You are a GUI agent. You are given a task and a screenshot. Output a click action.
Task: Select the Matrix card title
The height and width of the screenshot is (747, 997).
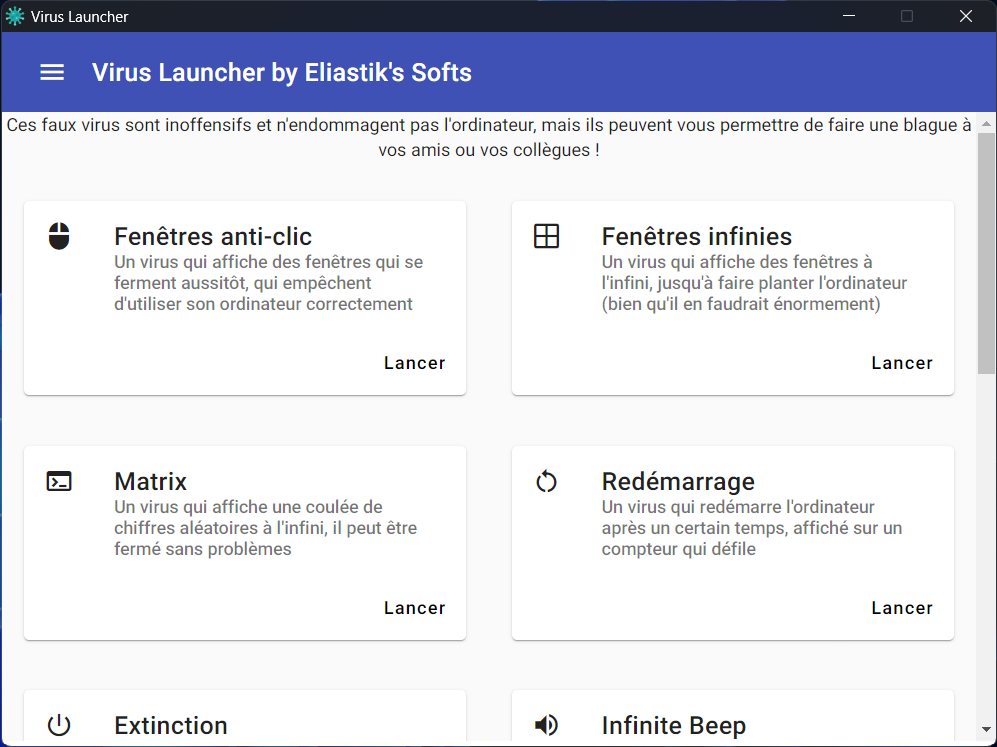tap(151, 481)
